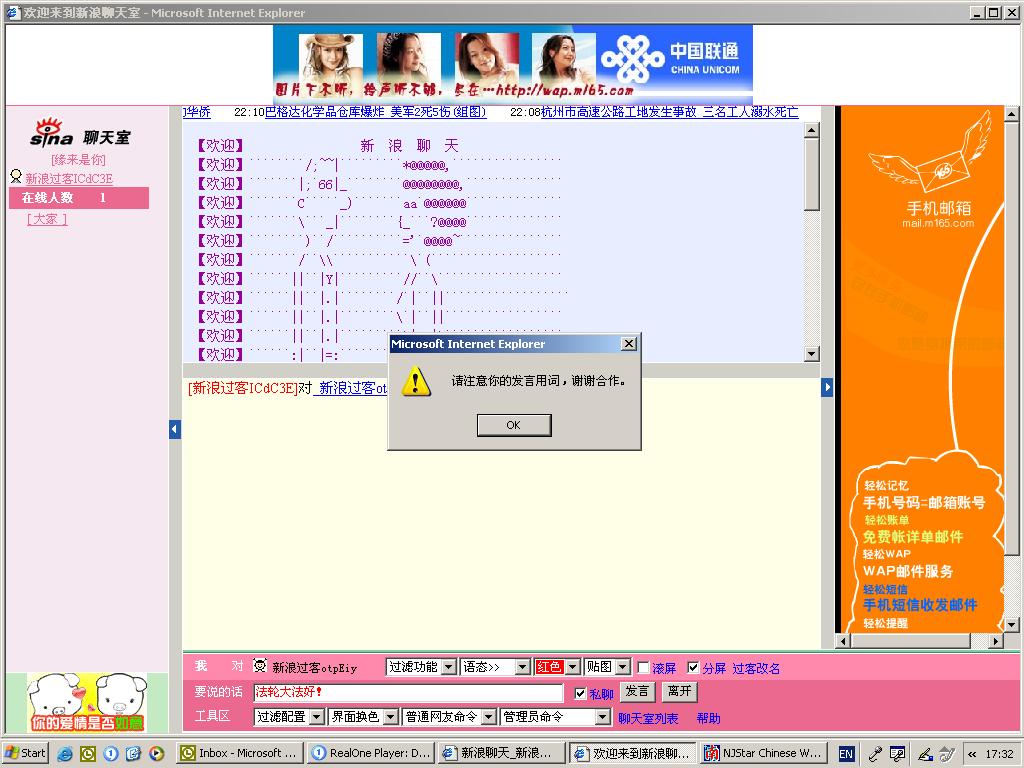Open the 贴图 sticker dropdown
The height and width of the screenshot is (768, 1024).
(x=607, y=667)
